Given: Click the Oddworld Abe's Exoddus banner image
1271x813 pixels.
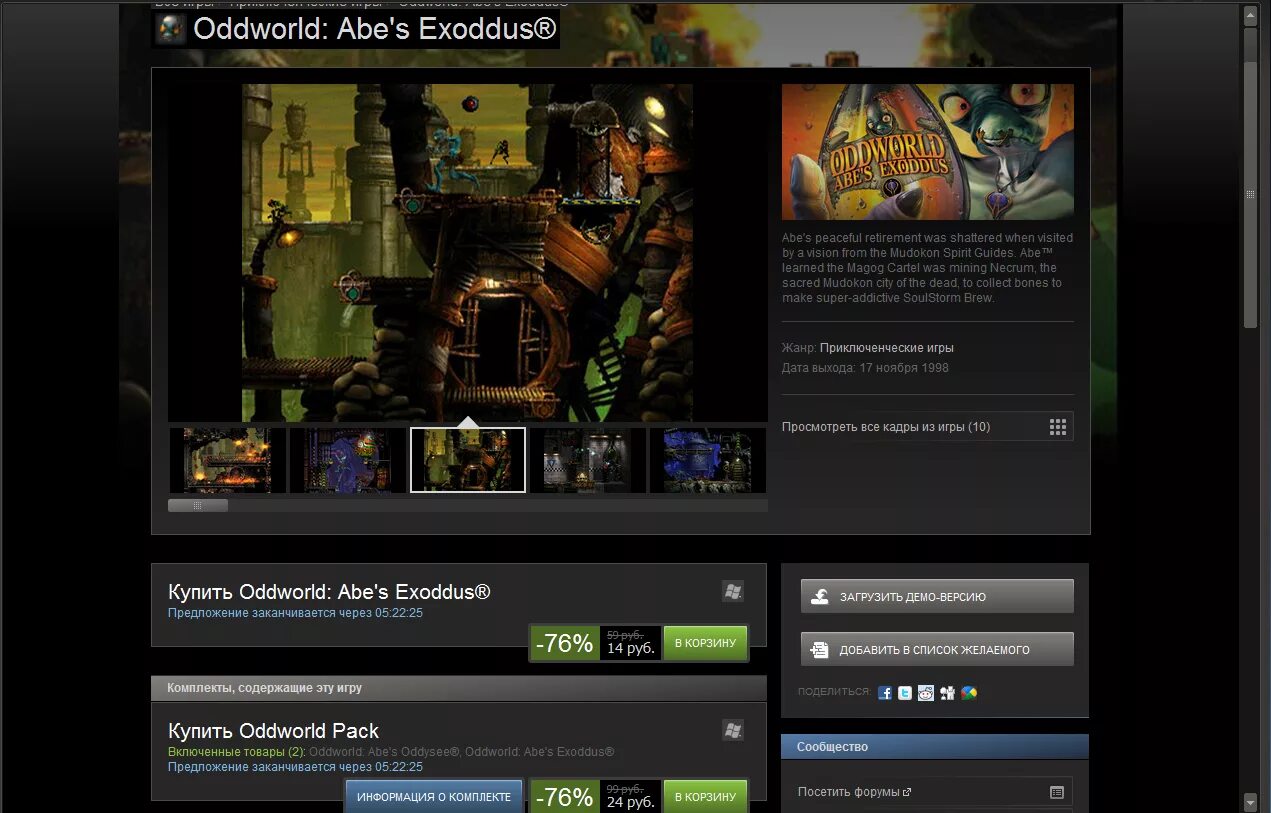Looking at the screenshot, I should click(x=928, y=152).
